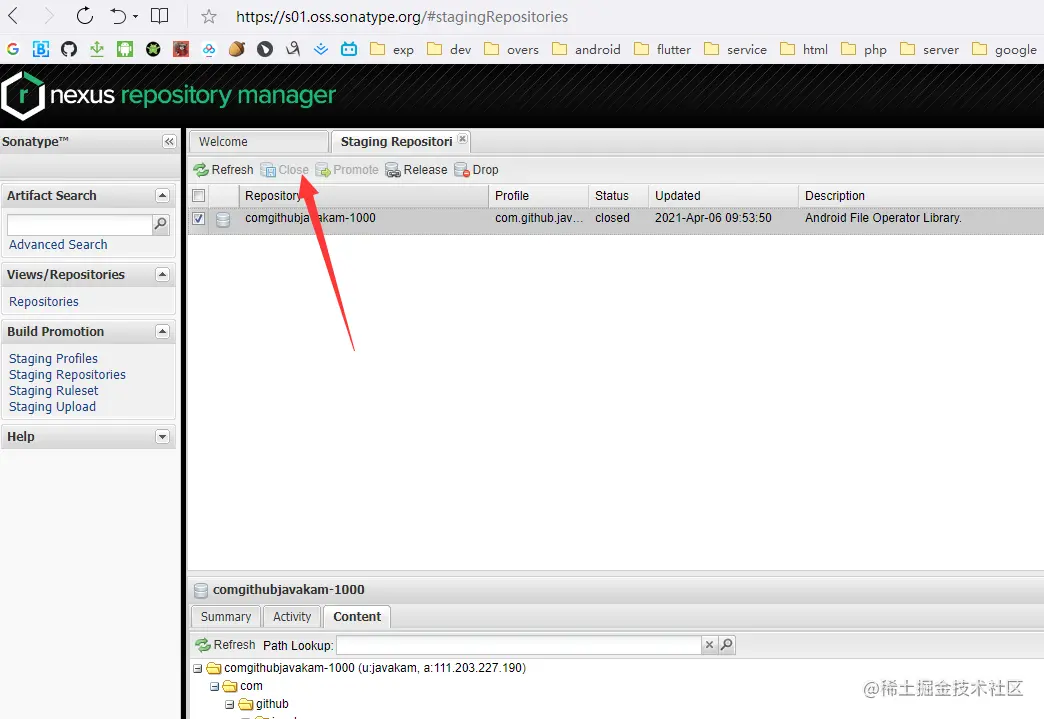Open the android bookmarks folder
This screenshot has width=1044, height=719.
click(x=587, y=49)
